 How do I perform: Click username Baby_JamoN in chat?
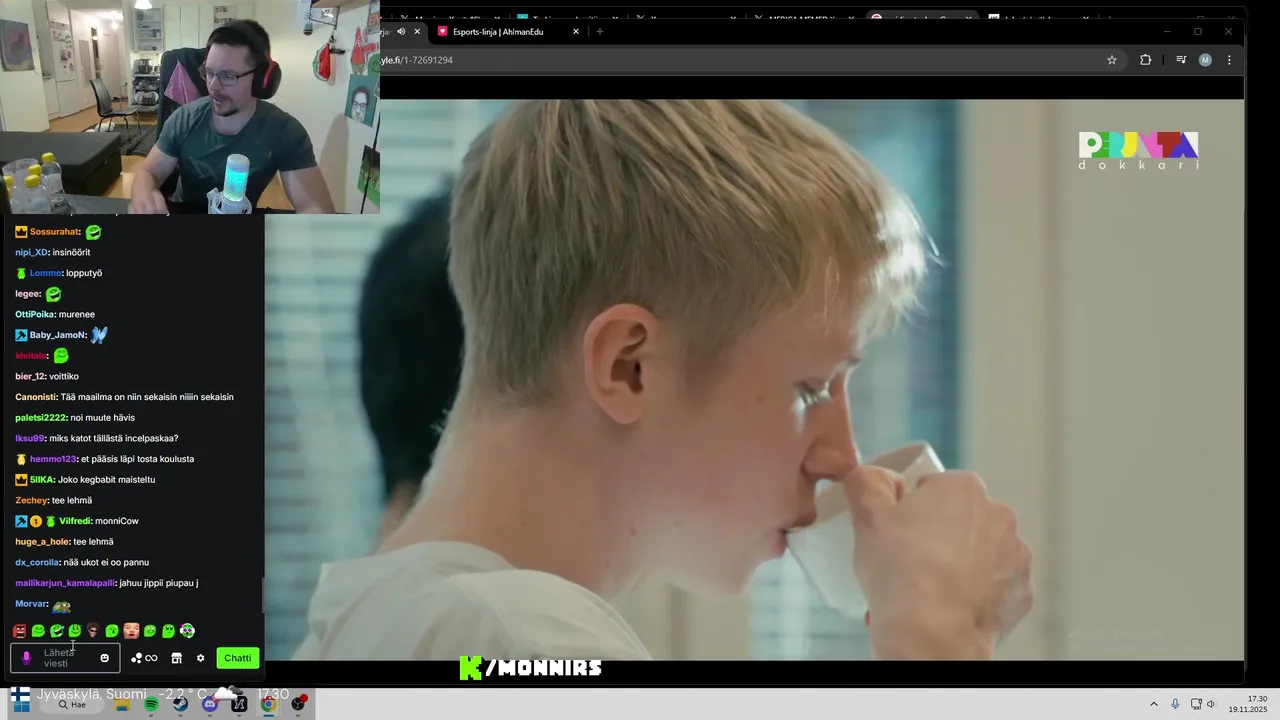pyautogui.click(x=57, y=335)
